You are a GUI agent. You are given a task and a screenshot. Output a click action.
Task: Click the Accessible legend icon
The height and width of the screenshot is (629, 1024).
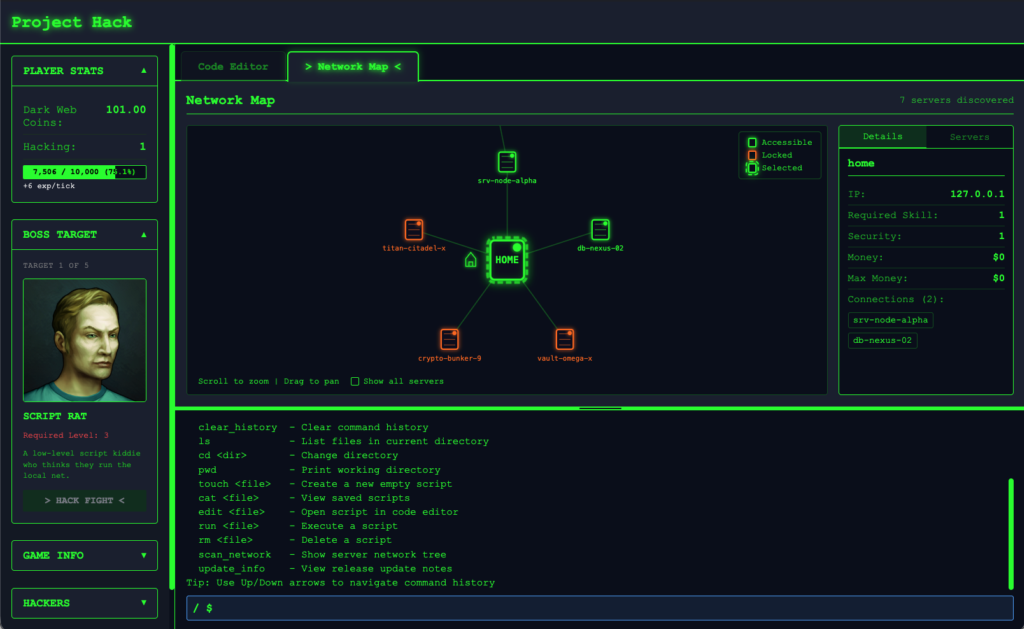[x=752, y=142]
